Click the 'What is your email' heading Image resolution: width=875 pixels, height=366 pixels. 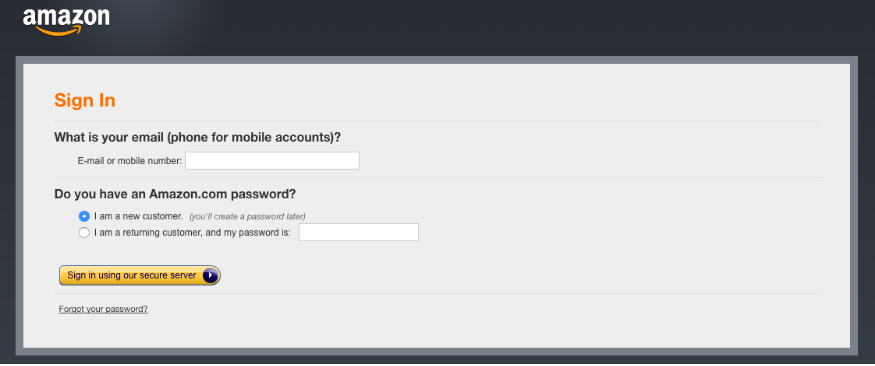pos(198,137)
